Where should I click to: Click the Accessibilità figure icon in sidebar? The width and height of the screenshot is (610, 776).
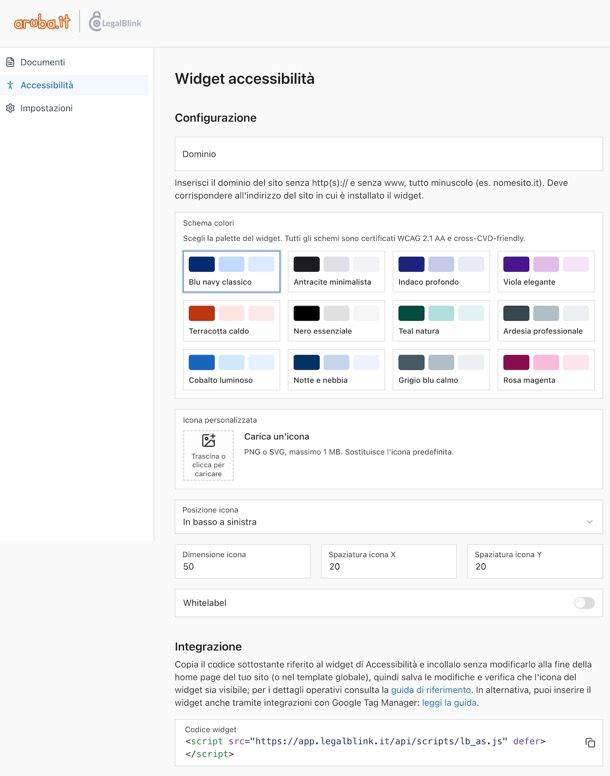coord(10,85)
